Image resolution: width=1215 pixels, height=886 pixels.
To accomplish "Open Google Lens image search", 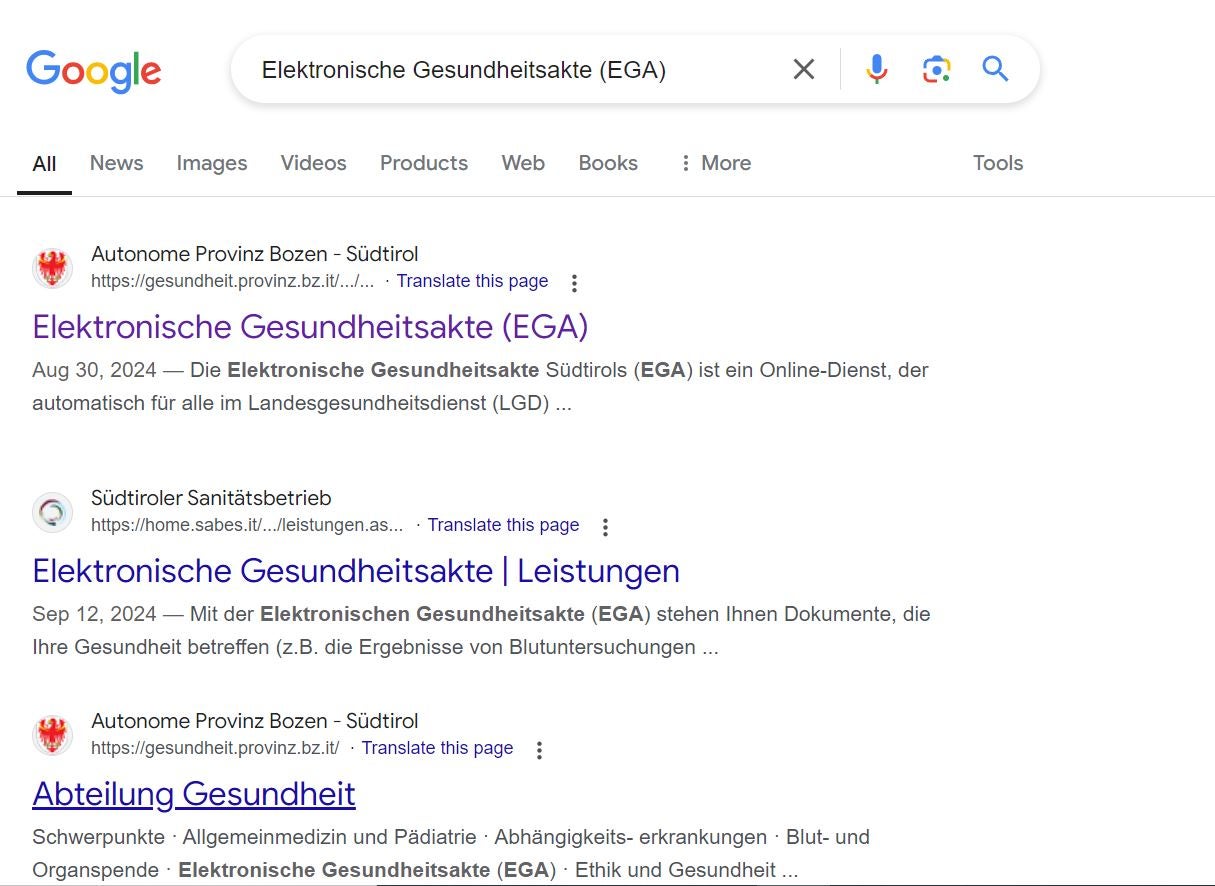I will pos(936,69).
